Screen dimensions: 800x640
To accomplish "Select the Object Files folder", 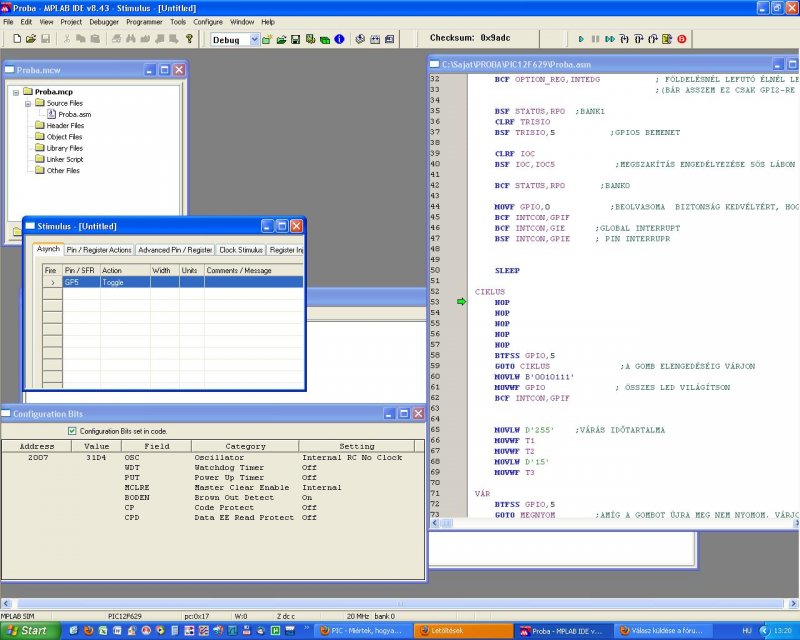I will pos(64,137).
